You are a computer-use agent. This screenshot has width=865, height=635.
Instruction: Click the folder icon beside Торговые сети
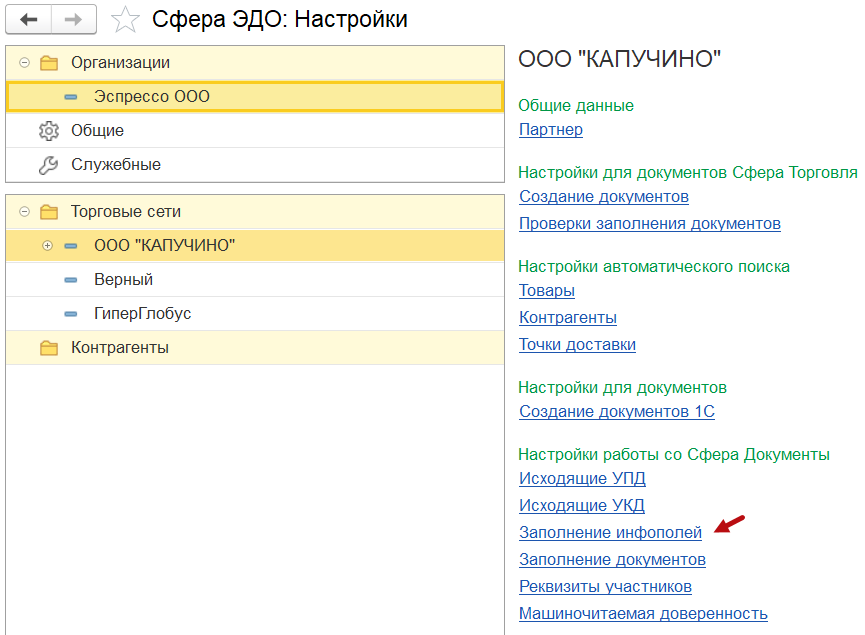(x=49, y=212)
